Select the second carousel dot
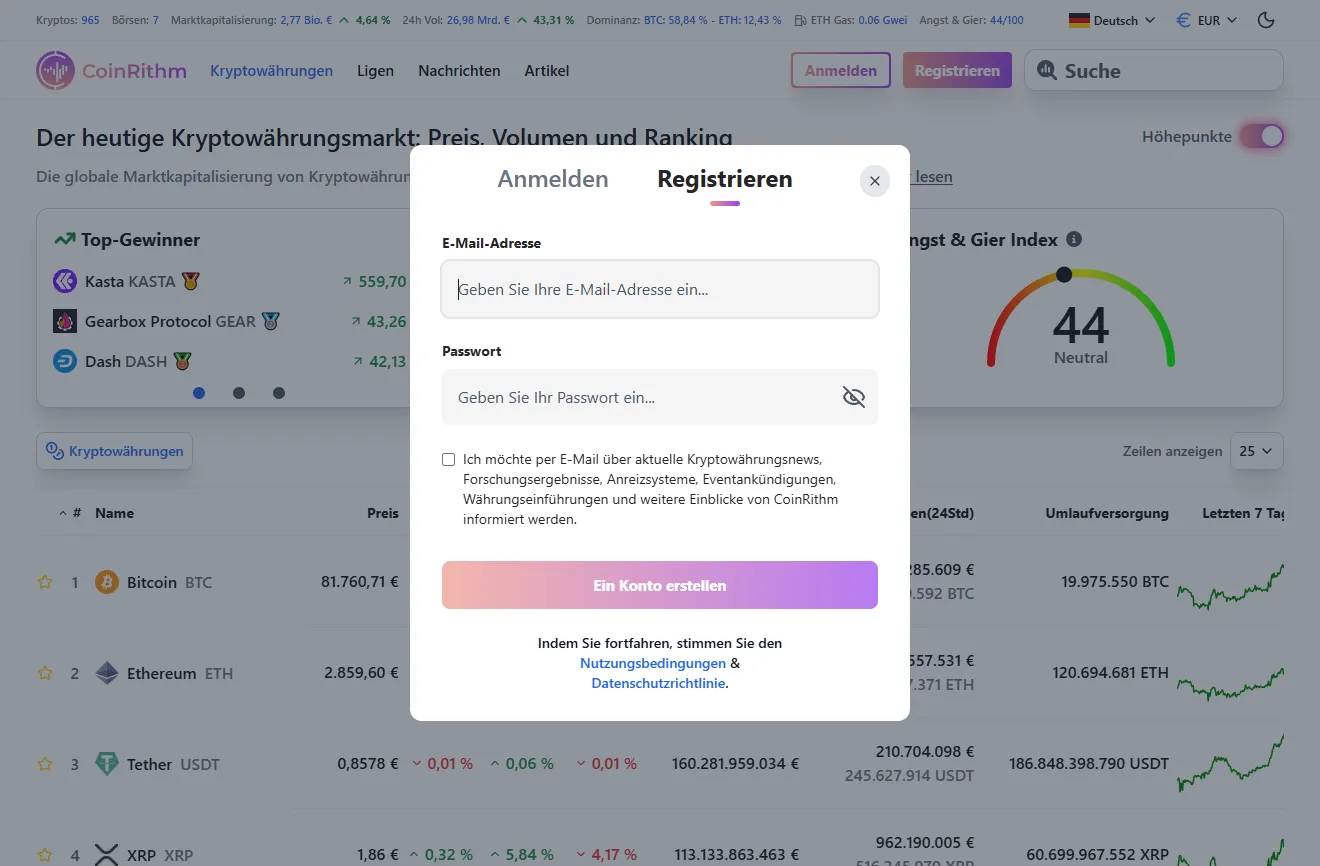1320x866 pixels. (x=239, y=393)
